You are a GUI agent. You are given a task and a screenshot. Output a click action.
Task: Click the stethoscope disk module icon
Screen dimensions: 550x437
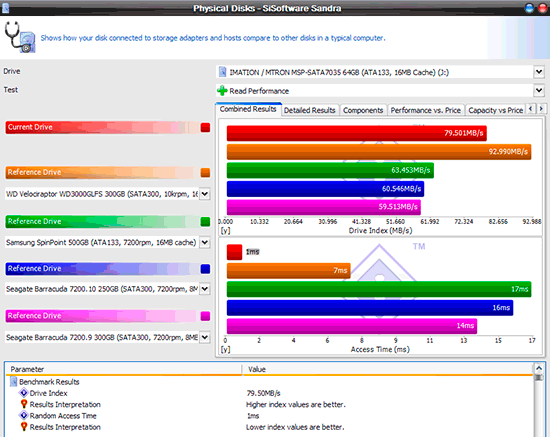(20, 37)
